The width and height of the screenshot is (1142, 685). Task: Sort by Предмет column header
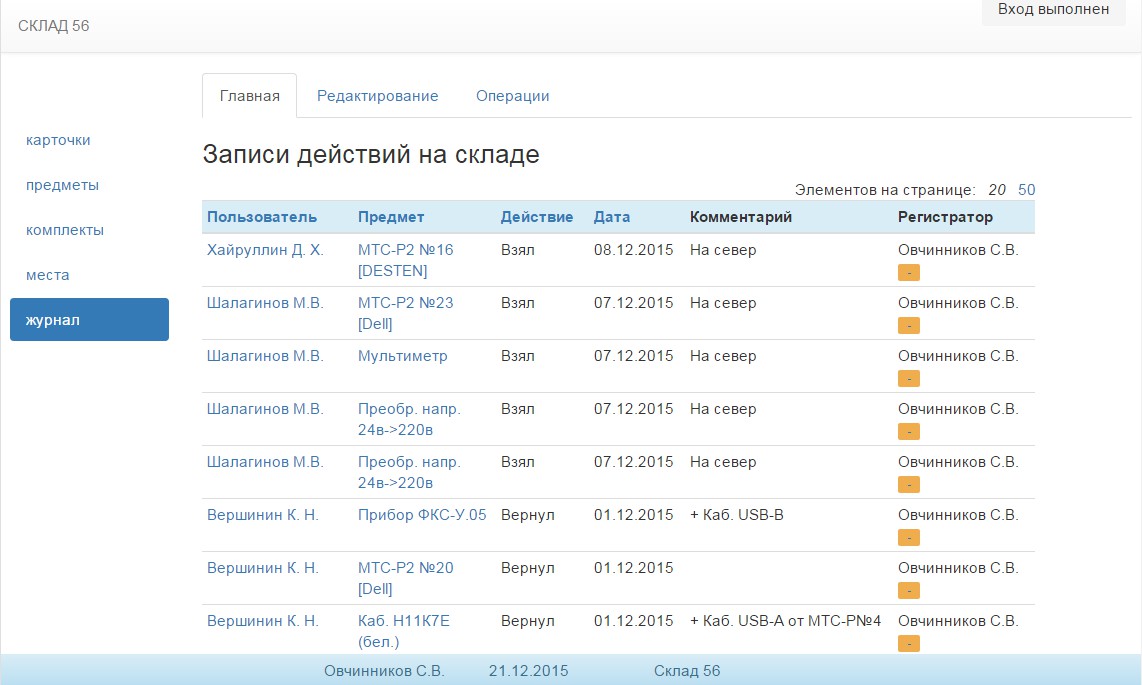(391, 217)
